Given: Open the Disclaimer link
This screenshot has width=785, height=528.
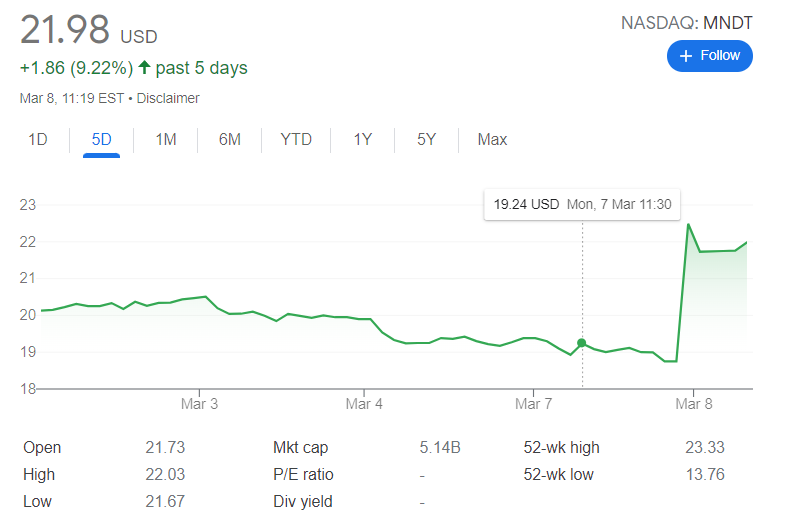Looking at the screenshot, I should [x=168, y=98].
